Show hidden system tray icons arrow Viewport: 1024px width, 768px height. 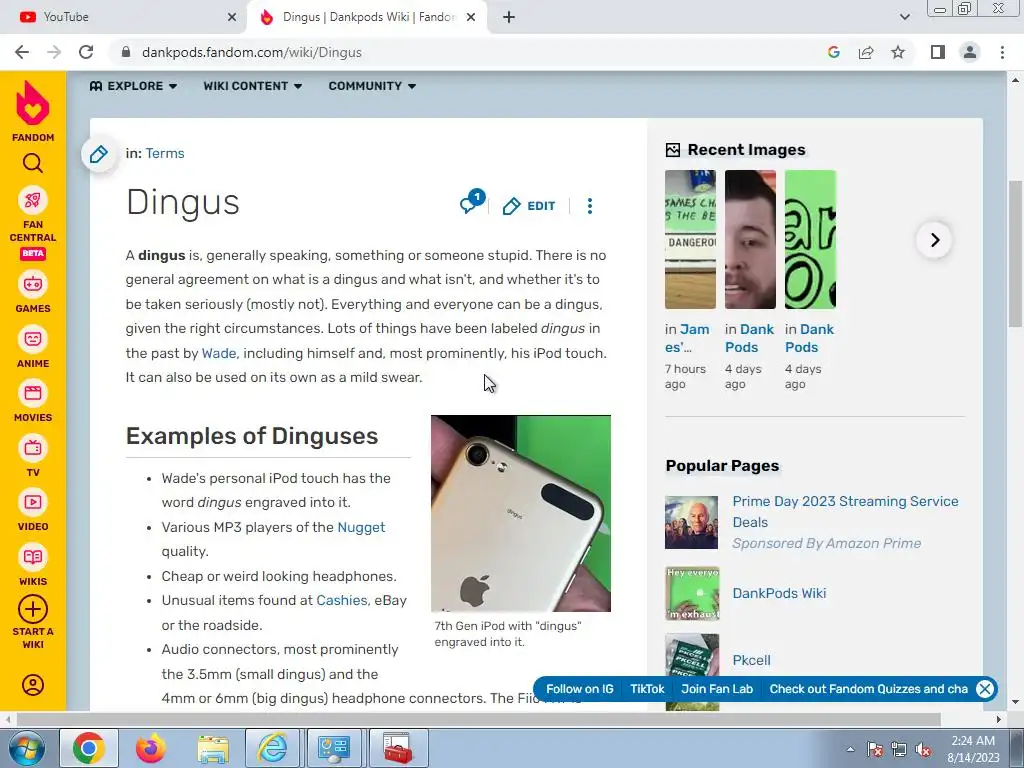click(850, 749)
